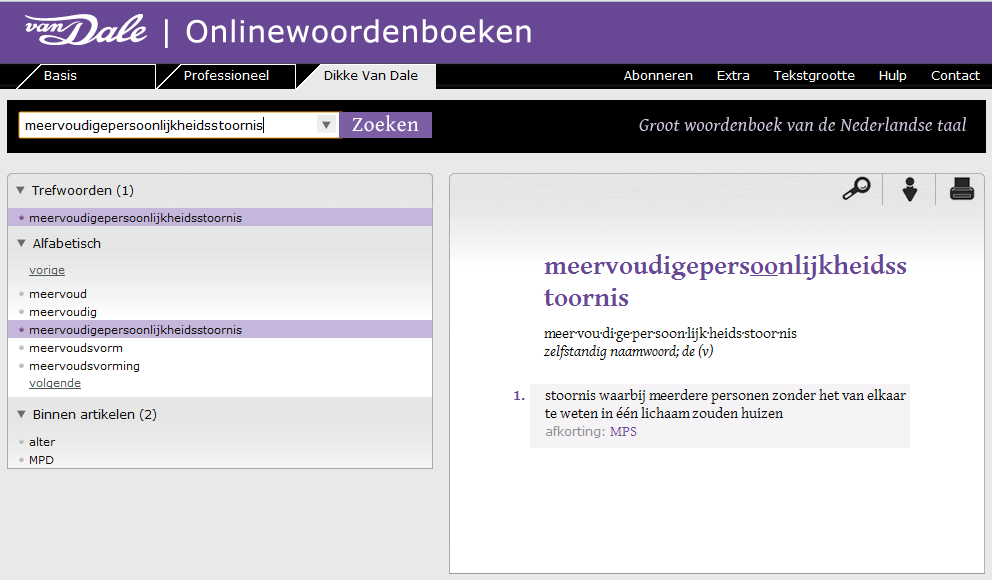Screen dimensions: 992x580
Task: Open the alter article
Action: coord(42,441)
